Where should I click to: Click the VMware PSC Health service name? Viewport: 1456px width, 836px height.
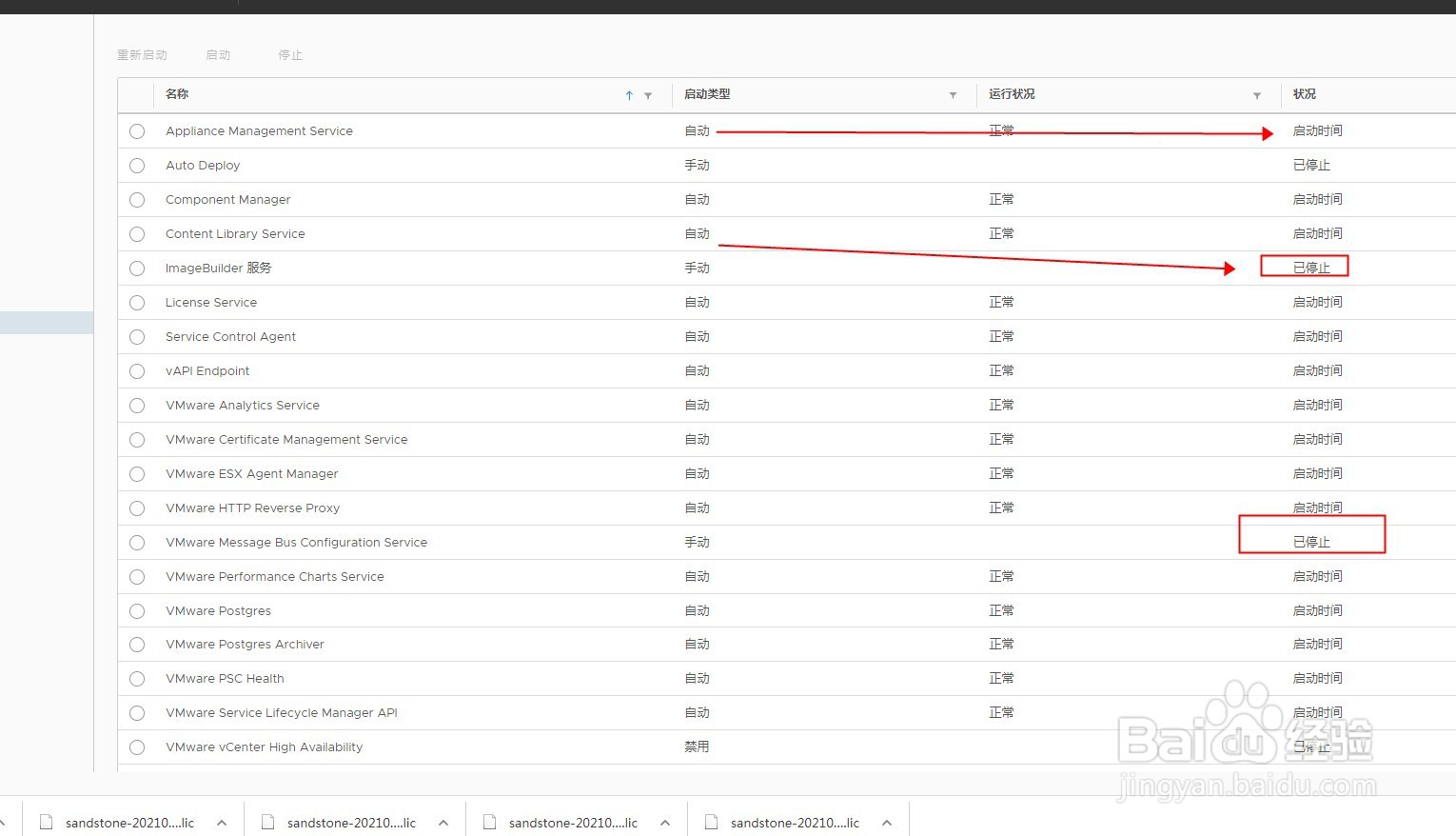pos(225,679)
